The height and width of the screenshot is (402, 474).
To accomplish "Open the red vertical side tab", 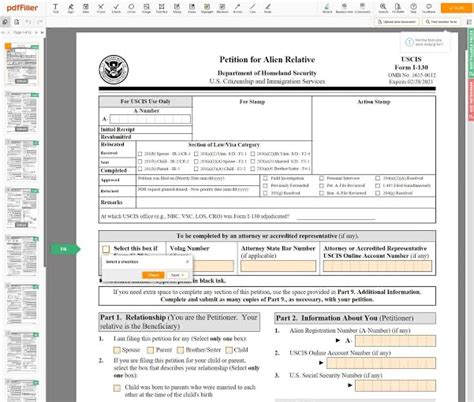I will [471, 100].
